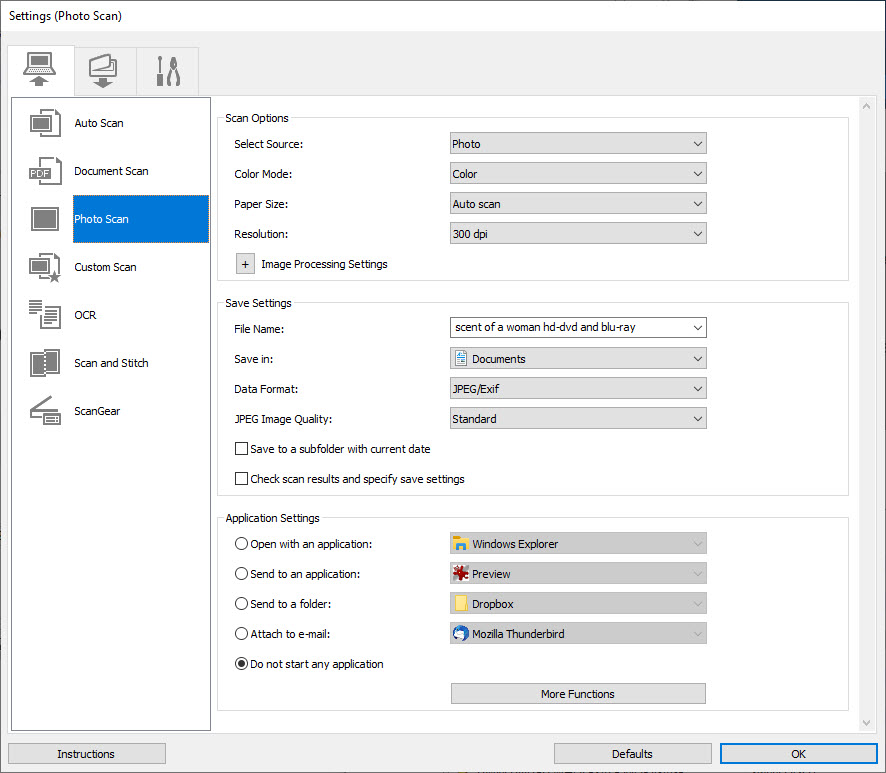Open Scan and Stitch settings
Viewport: 886px width, 773px height.
tap(111, 363)
